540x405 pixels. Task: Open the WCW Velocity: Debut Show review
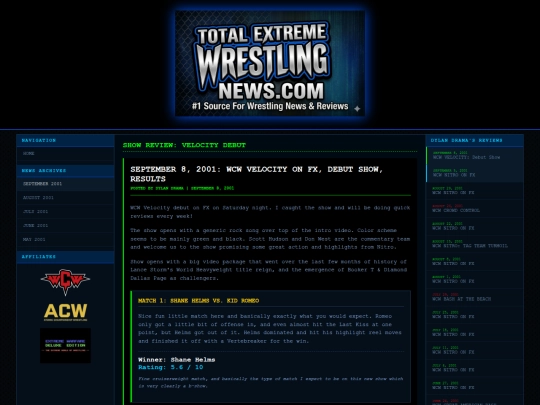(x=475, y=155)
